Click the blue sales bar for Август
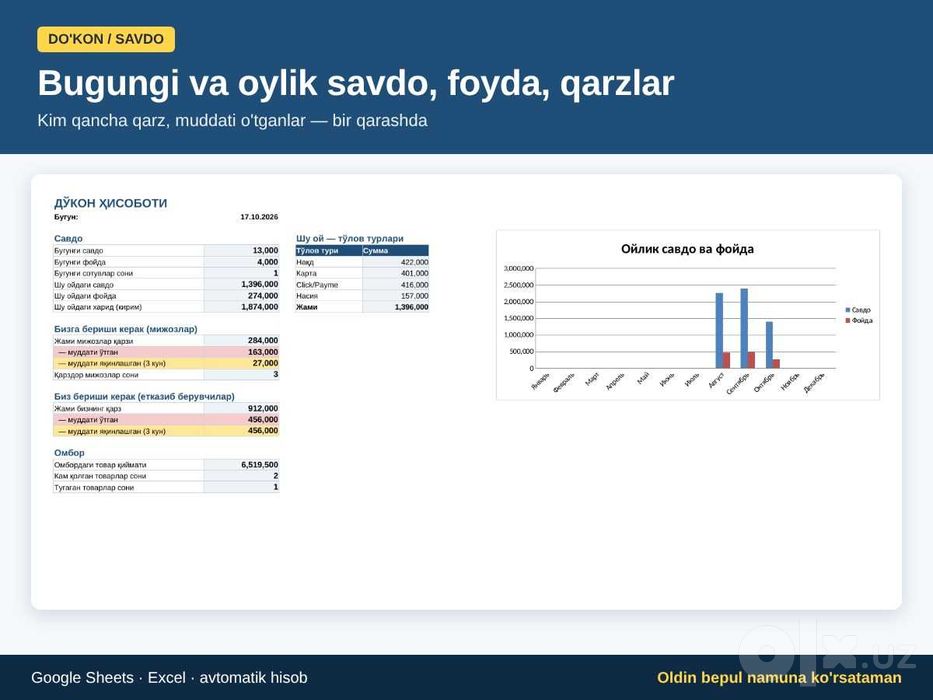 tap(719, 330)
